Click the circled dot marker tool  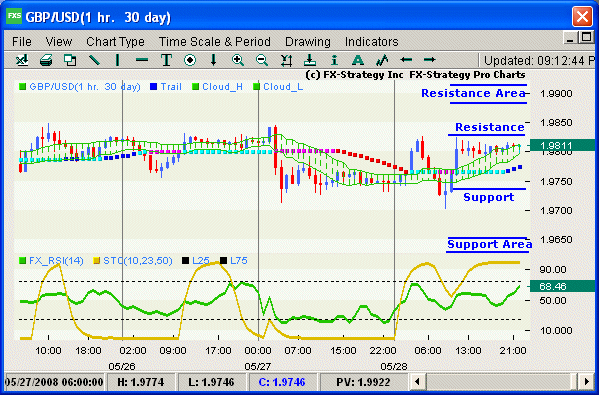click(190, 60)
